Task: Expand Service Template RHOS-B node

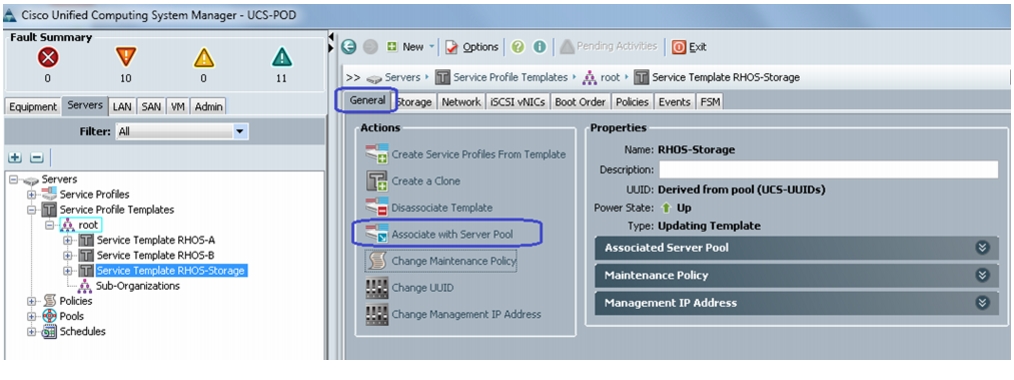Action: point(67,255)
